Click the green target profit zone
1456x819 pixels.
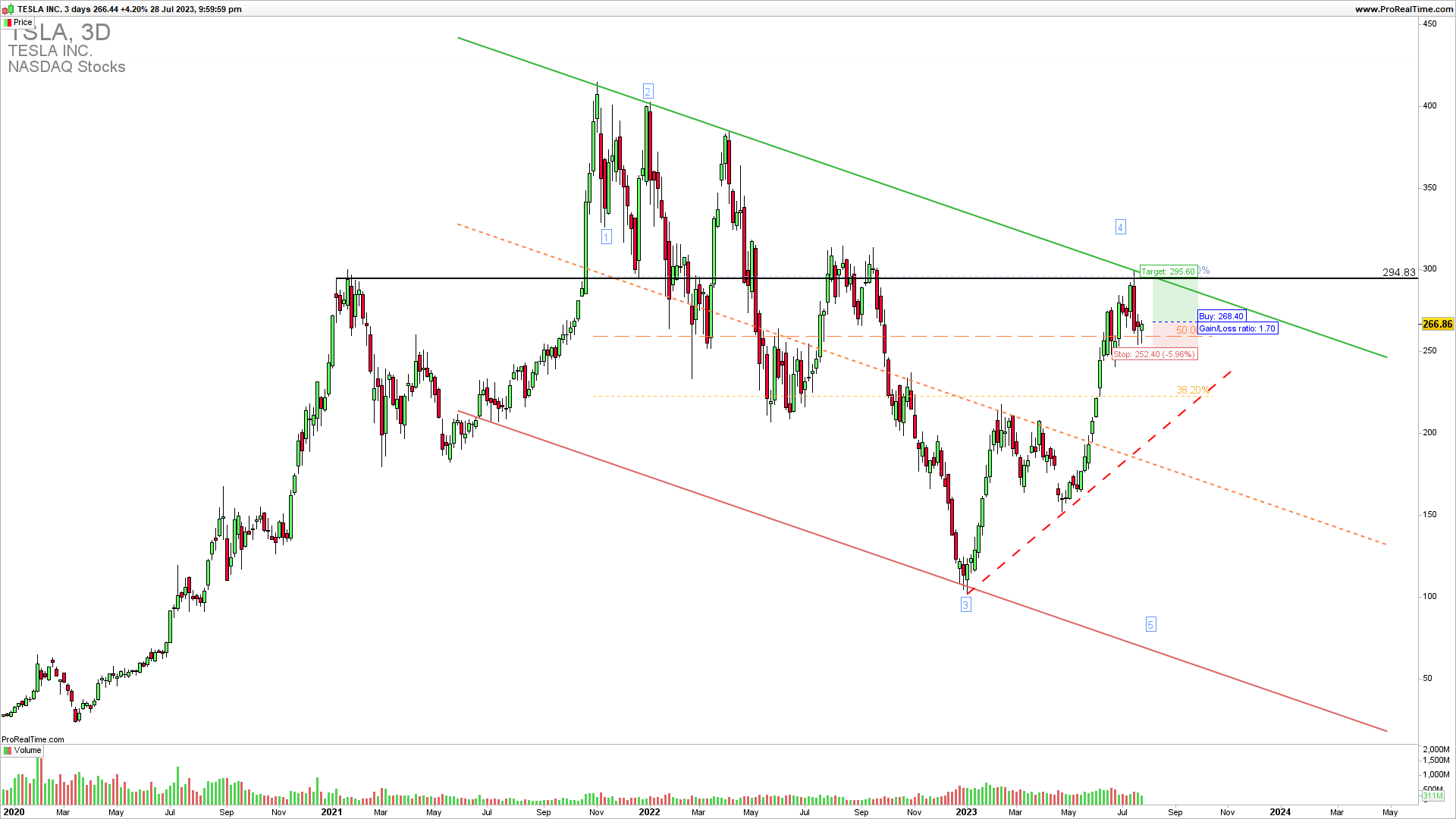(1175, 300)
